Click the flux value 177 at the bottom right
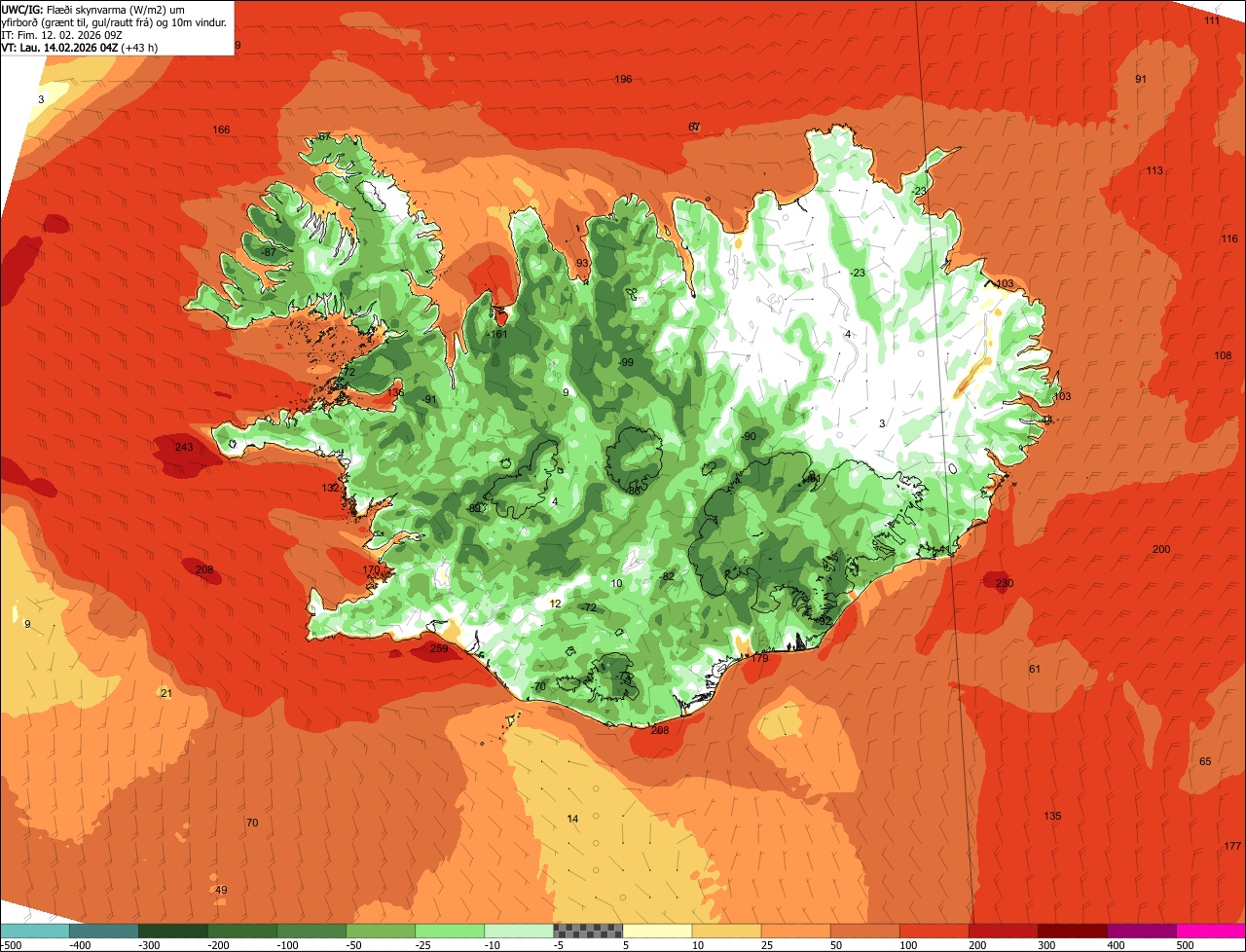This screenshot has height=952, width=1246. coord(1232,845)
